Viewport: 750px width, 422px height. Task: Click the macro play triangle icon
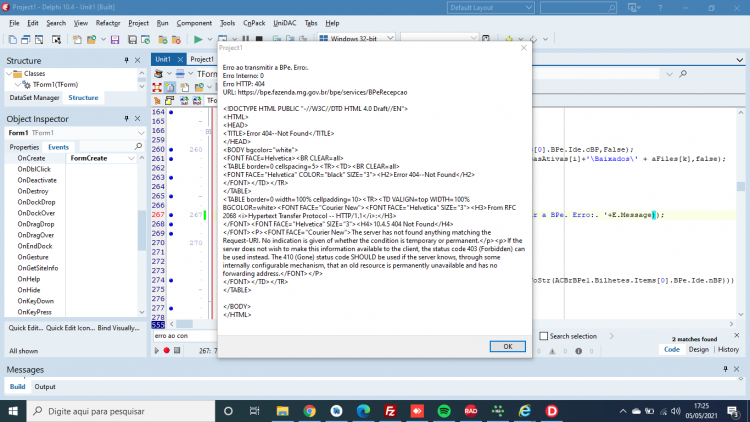tap(156, 351)
